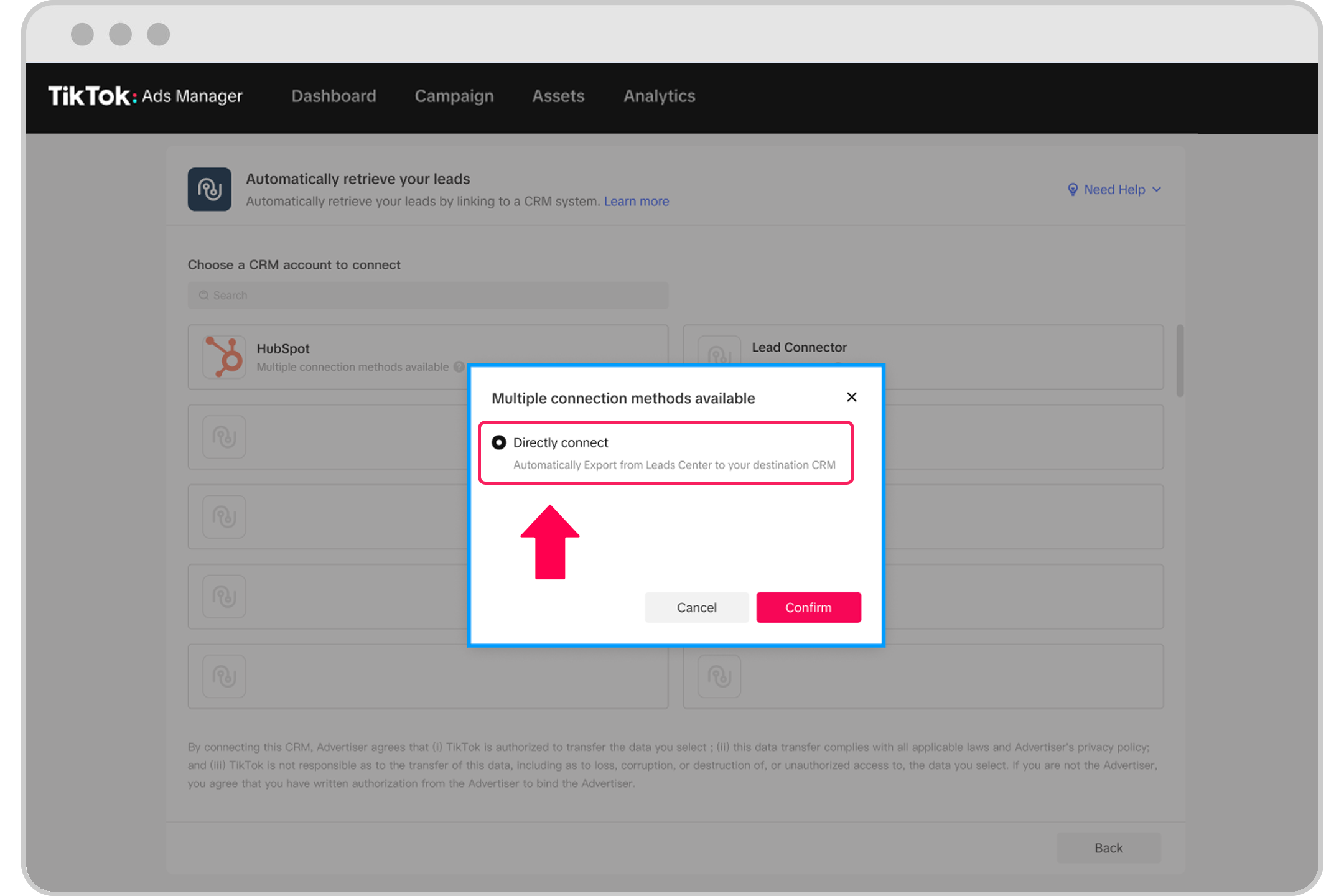Click the 'Automatically retrieve your leads' heading
This screenshot has height=896, width=1344.
(x=358, y=179)
